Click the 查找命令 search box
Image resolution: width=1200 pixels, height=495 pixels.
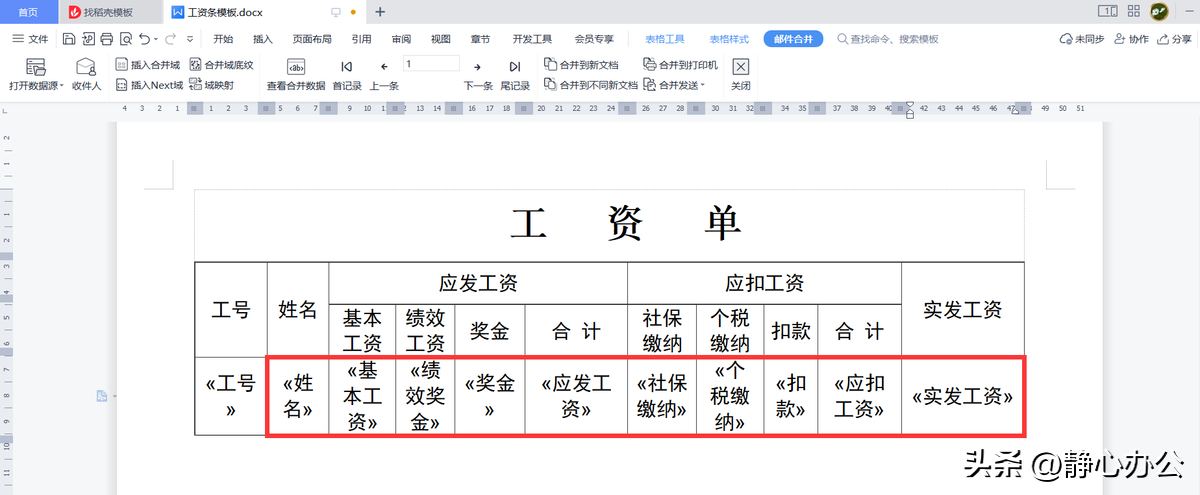pyautogui.click(x=888, y=39)
